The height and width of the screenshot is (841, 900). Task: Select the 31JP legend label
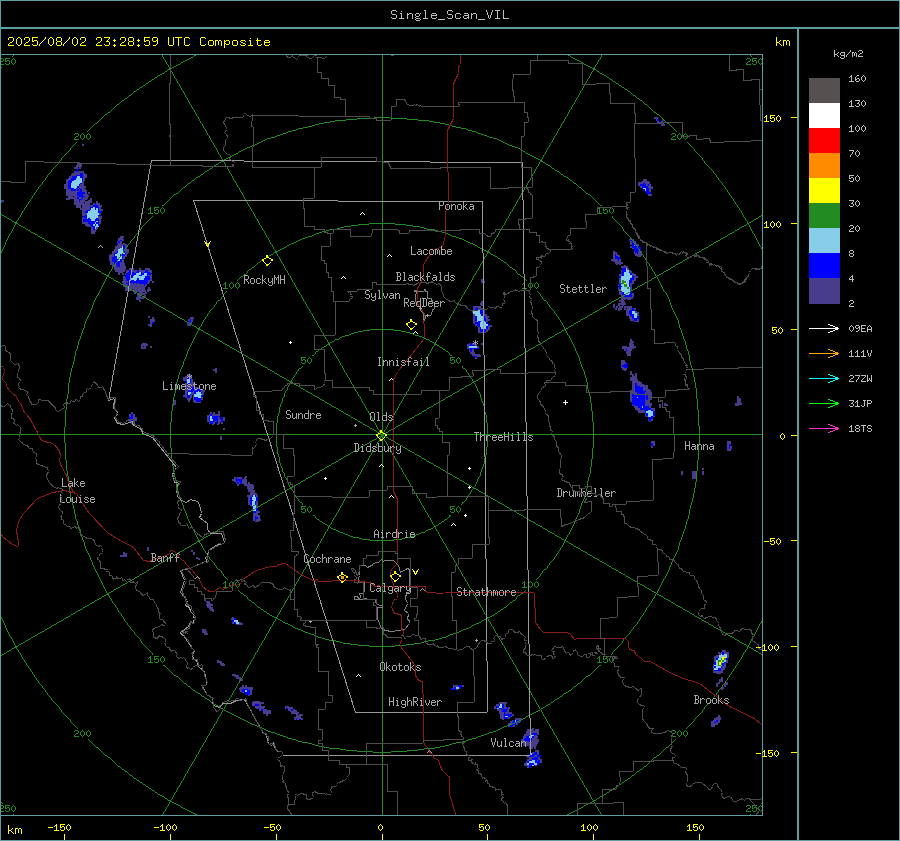pyautogui.click(x=860, y=404)
